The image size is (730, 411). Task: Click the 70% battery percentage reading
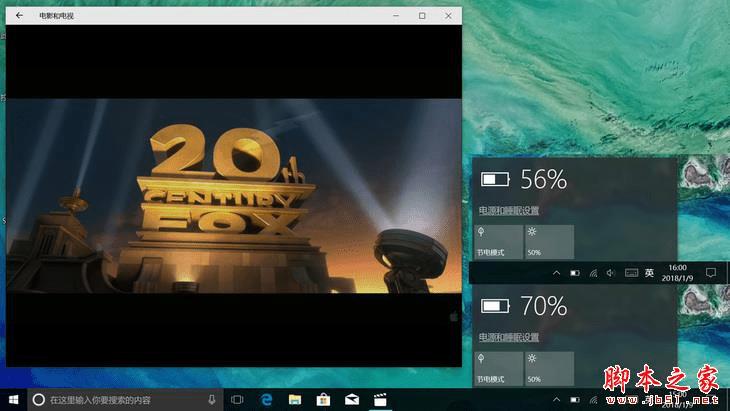tap(544, 306)
